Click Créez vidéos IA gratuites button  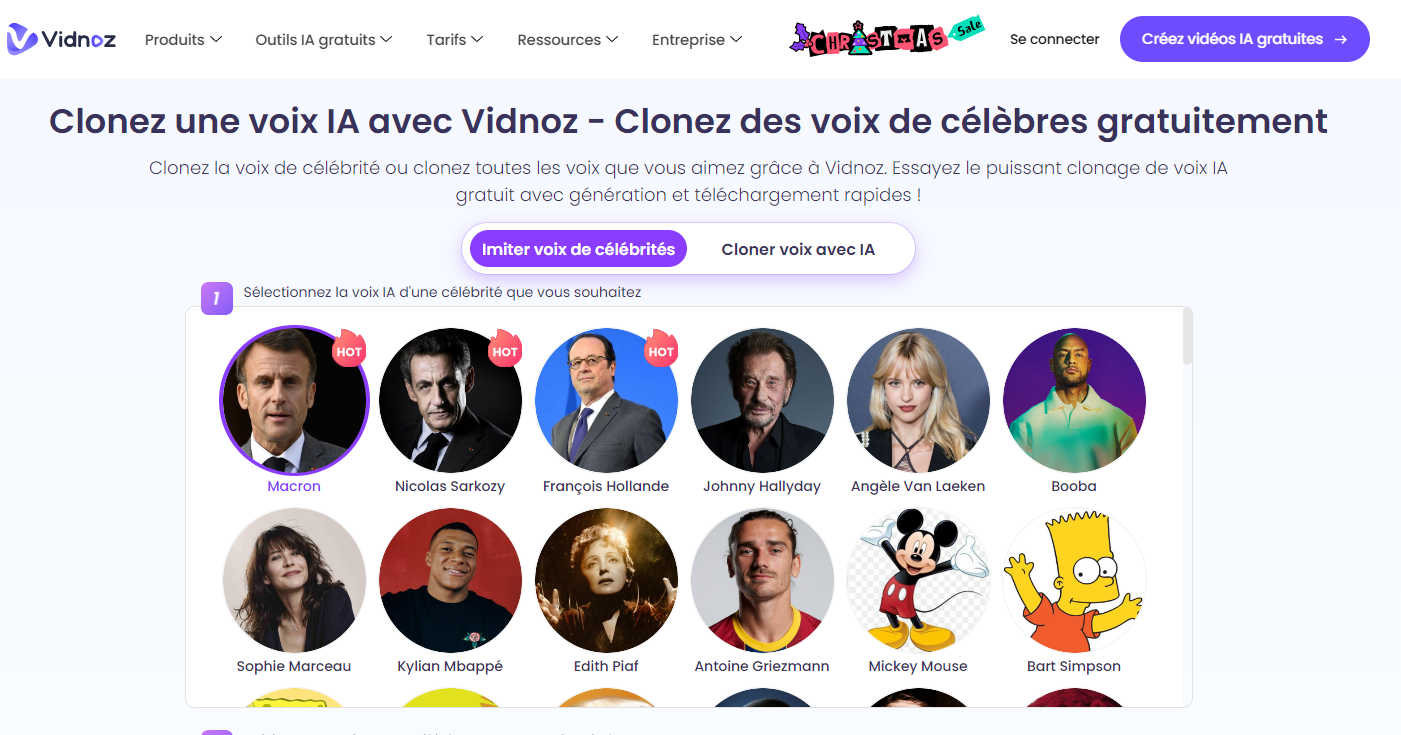[1244, 39]
